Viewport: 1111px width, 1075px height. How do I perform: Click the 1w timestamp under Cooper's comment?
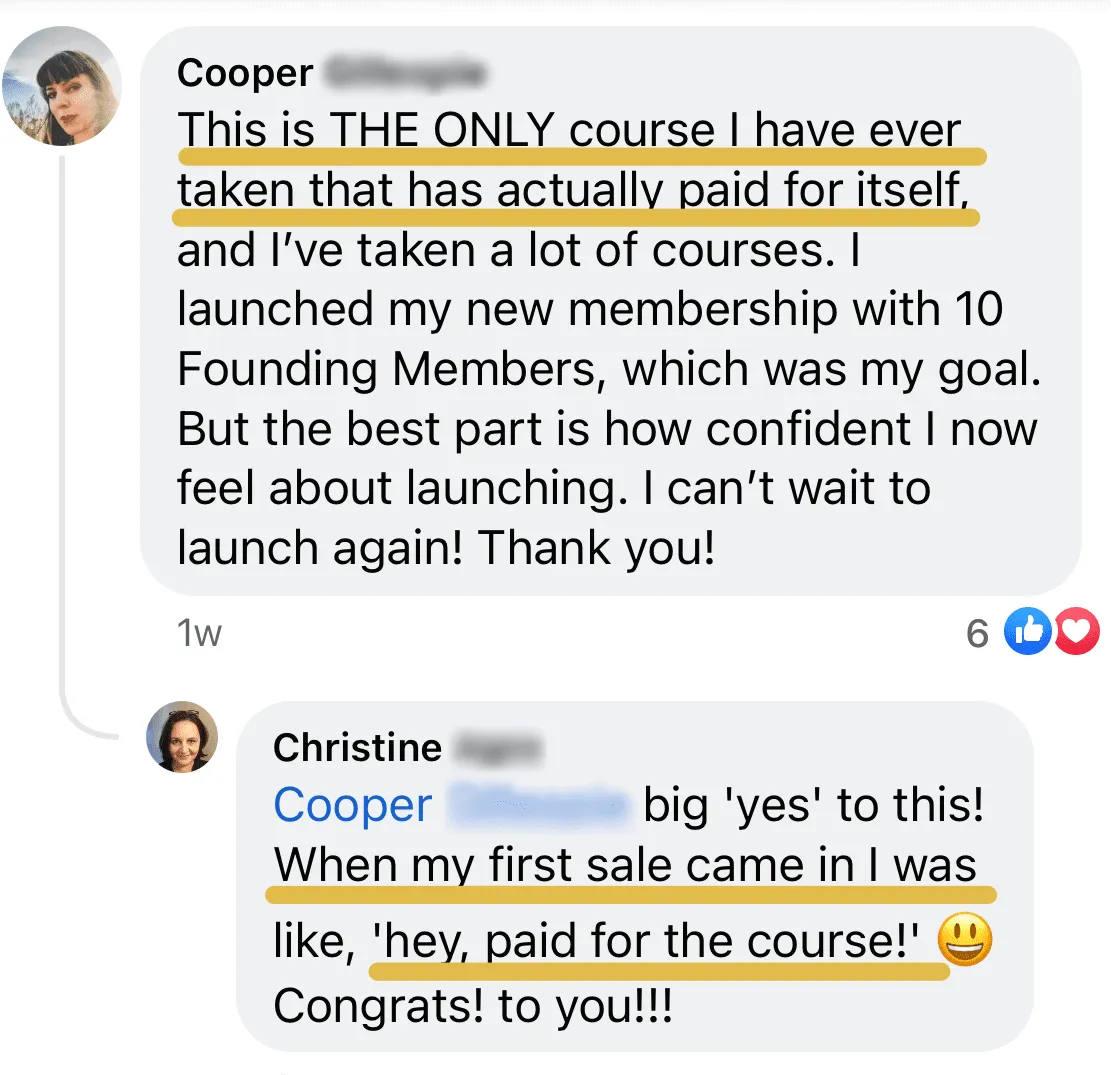coord(199,633)
